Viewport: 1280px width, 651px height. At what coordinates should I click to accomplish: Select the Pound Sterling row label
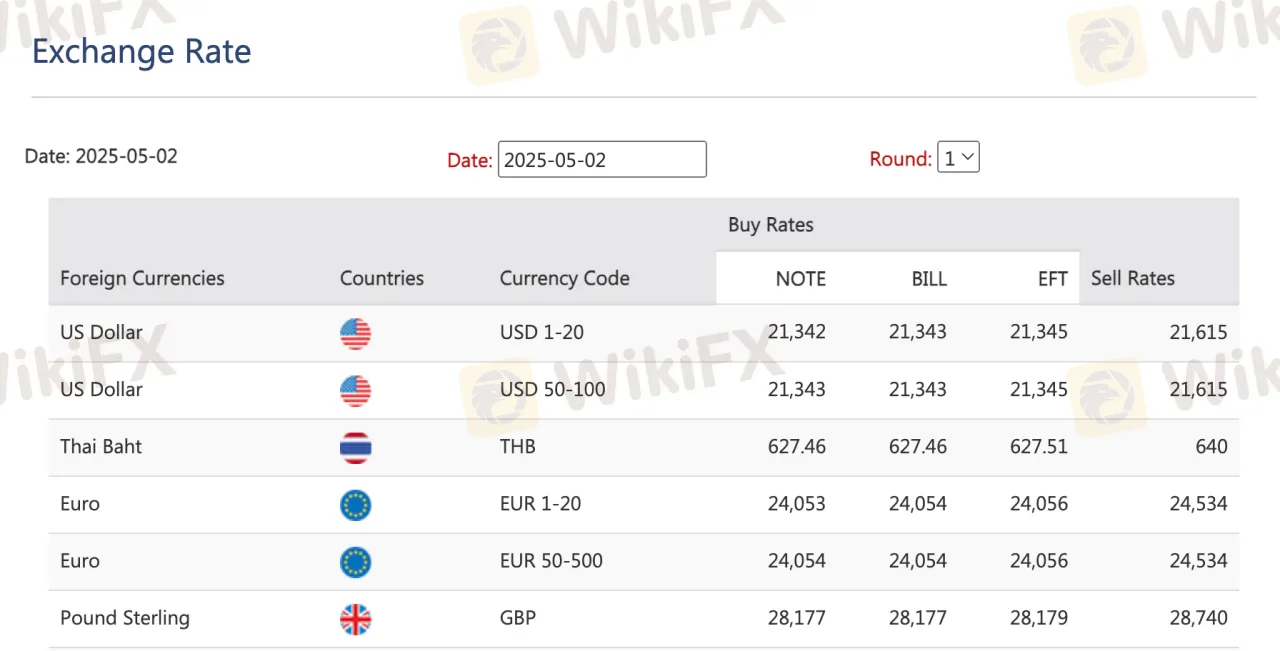tap(125, 618)
